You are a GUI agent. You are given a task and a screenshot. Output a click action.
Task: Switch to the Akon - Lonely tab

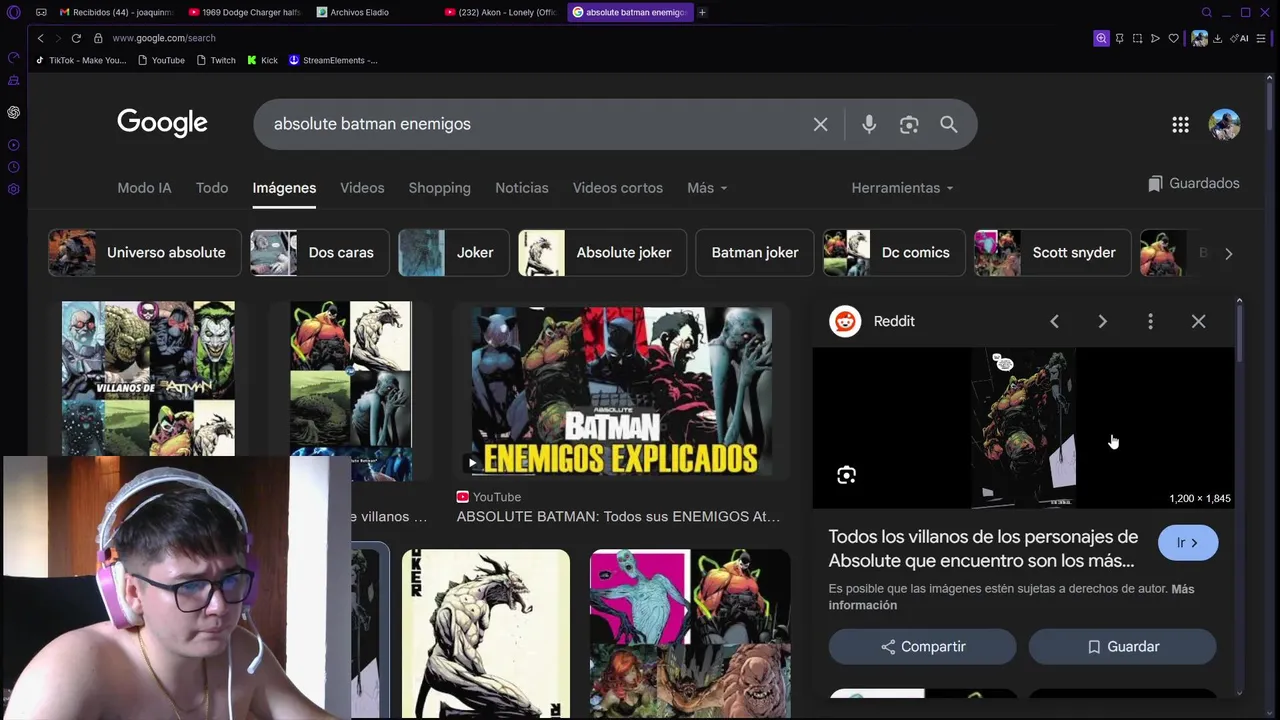[502, 12]
